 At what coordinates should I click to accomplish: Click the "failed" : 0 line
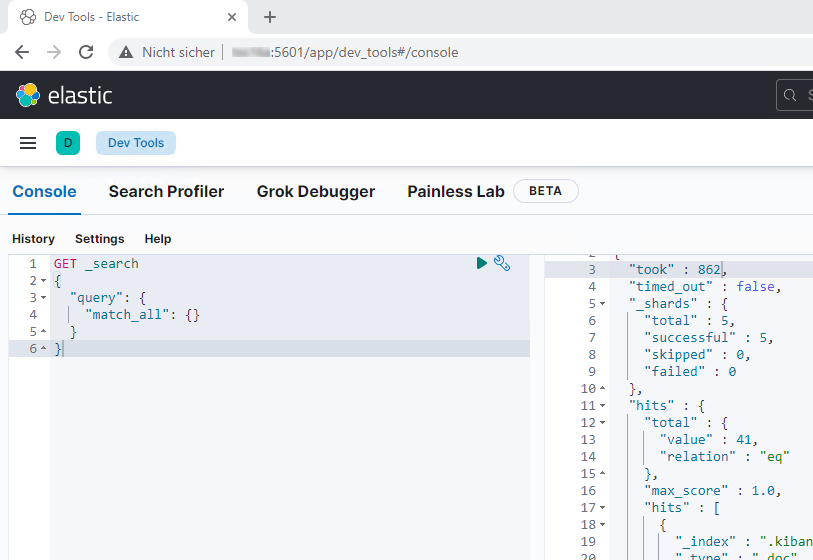pos(690,372)
